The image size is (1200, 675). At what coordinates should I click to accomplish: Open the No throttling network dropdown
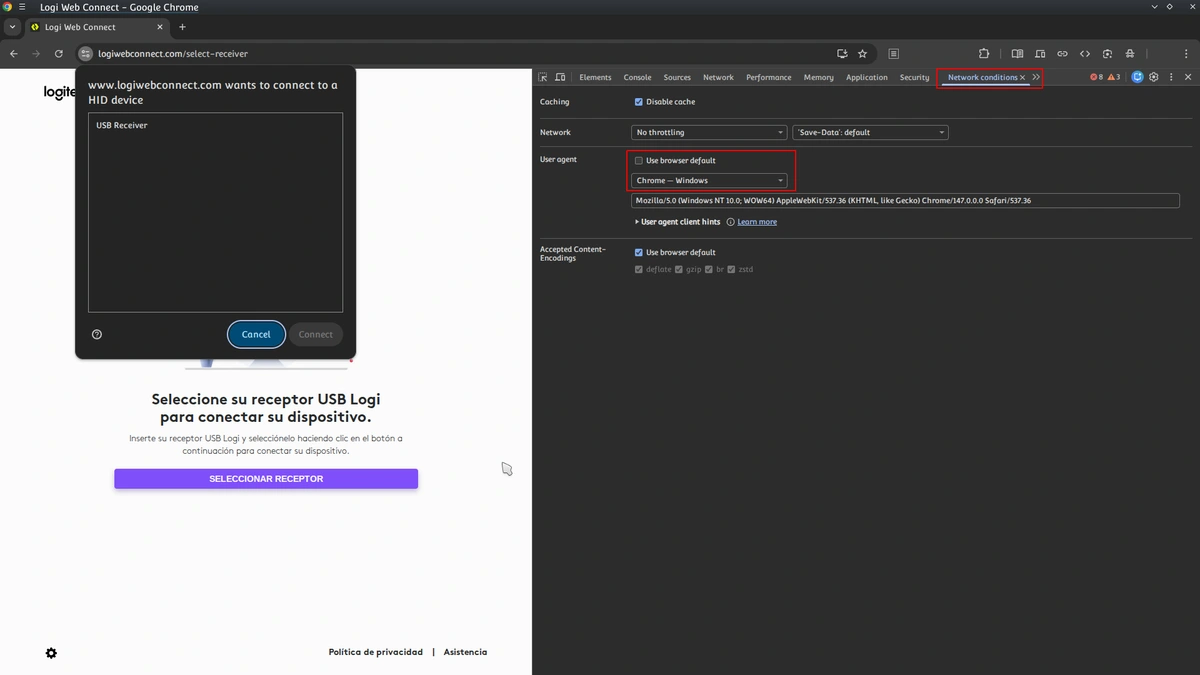(709, 131)
